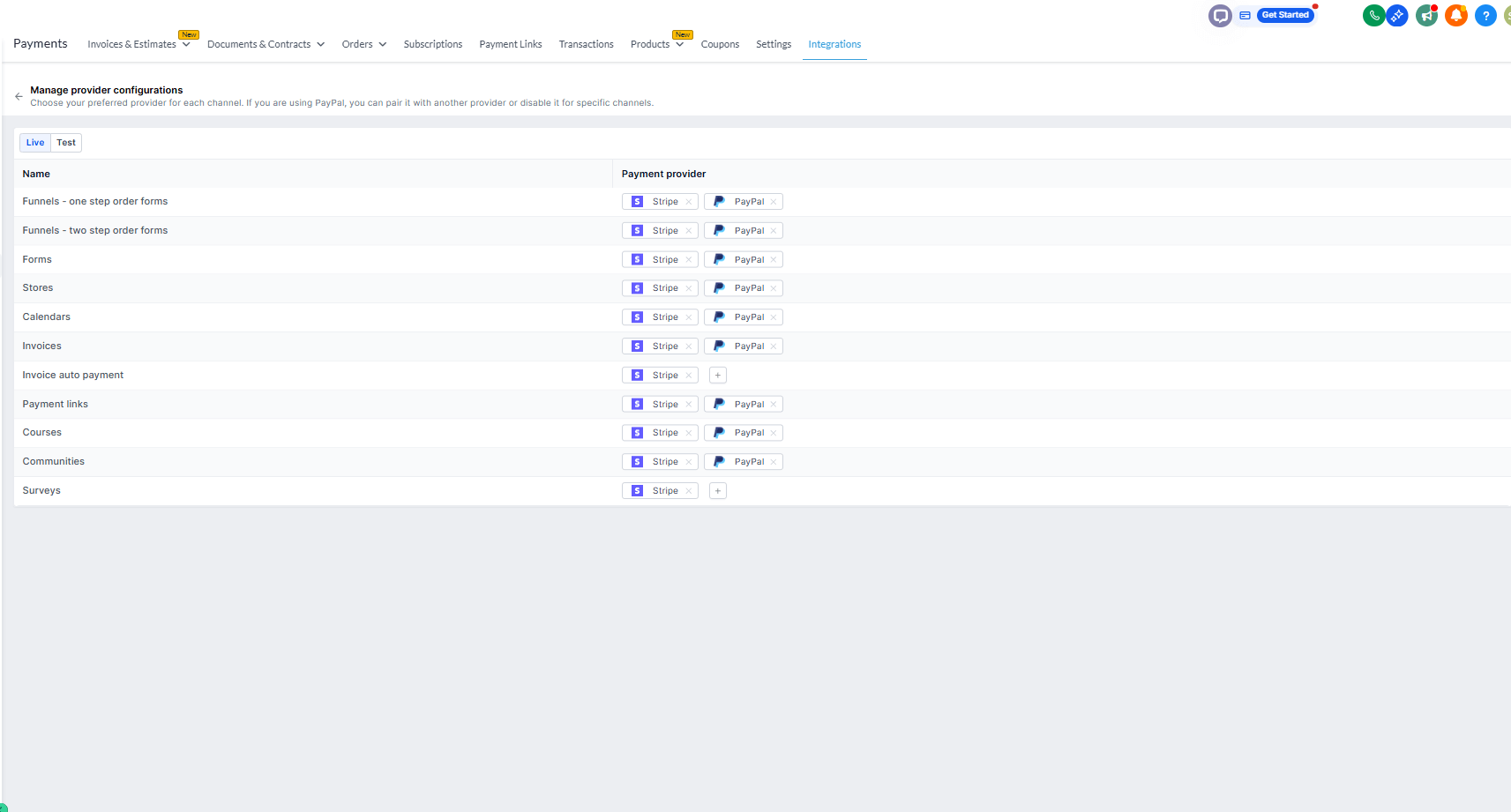Viewport: 1511px width, 812px height.
Task: Click the PayPal tag in the Calendars row
Action: (744, 317)
